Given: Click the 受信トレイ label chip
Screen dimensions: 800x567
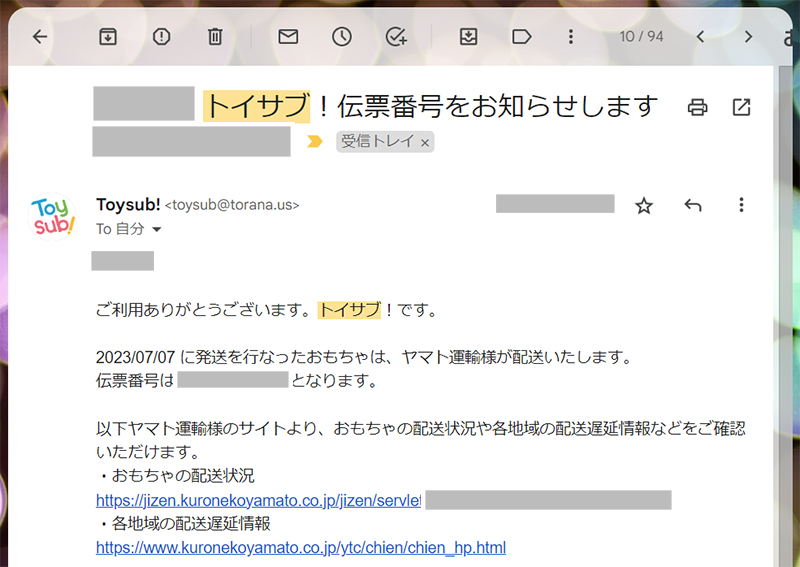Looking at the screenshot, I should pyautogui.click(x=378, y=142).
